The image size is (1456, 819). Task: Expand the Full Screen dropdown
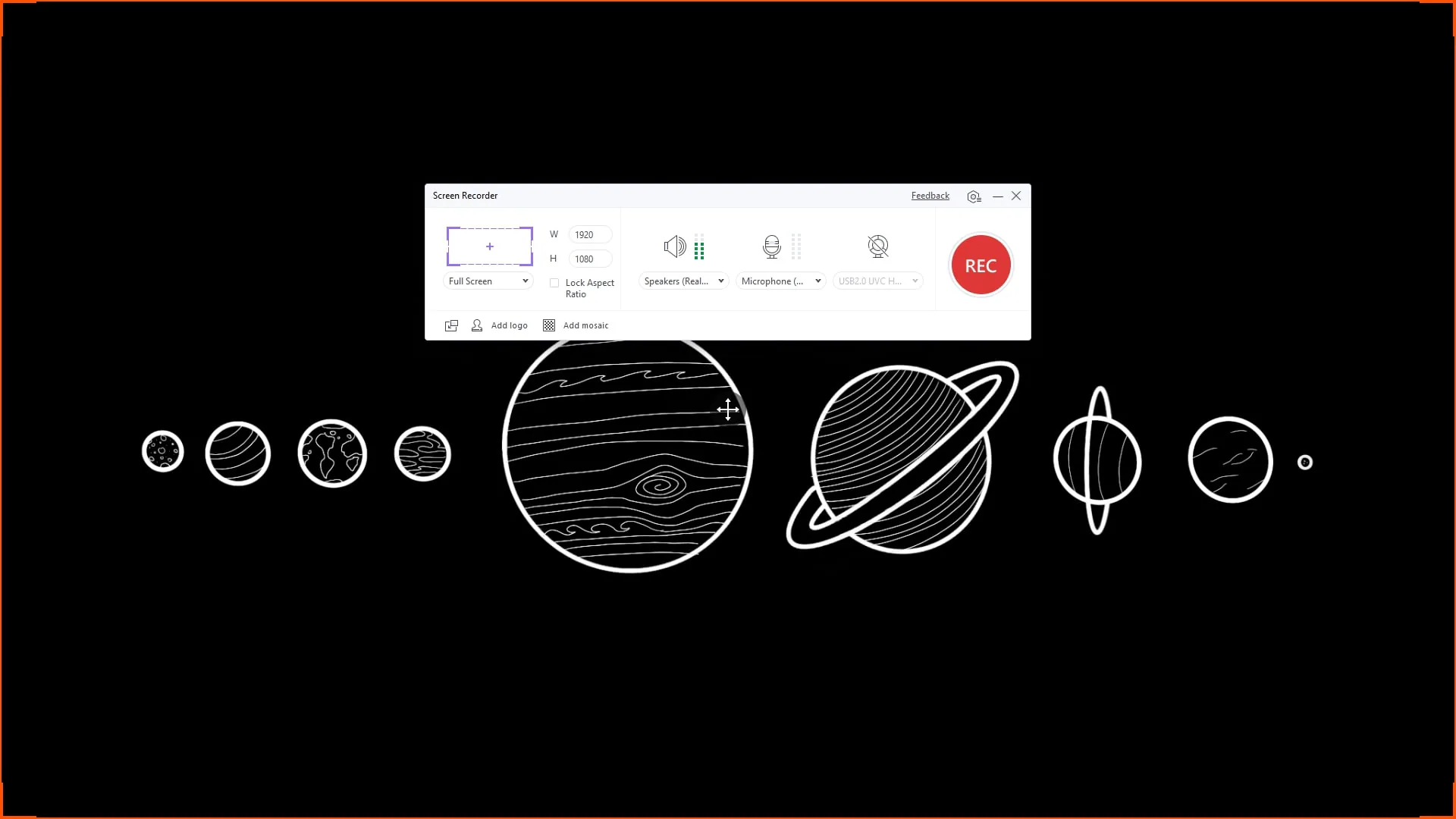(525, 280)
